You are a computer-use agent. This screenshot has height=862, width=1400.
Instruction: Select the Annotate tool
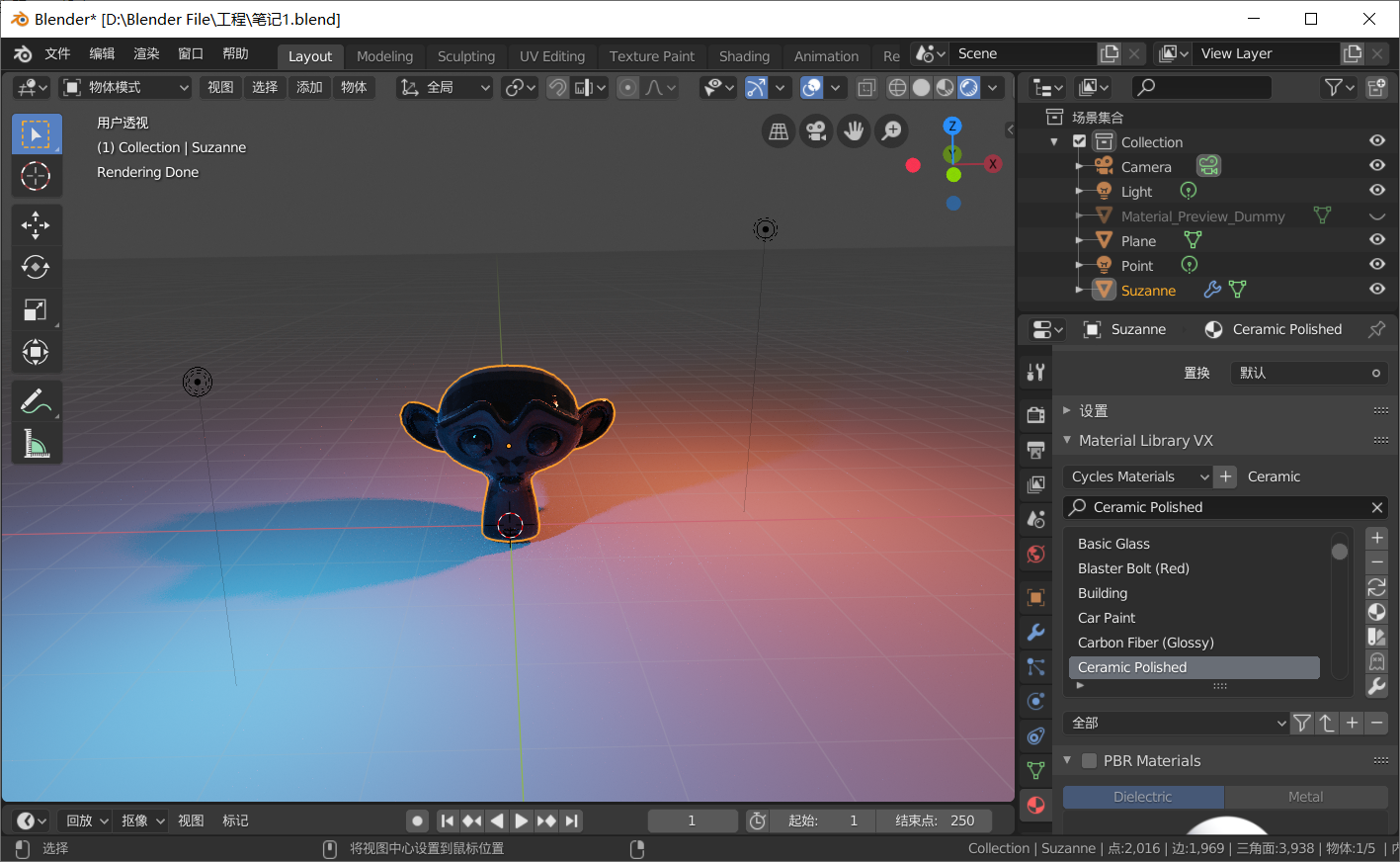coord(36,401)
